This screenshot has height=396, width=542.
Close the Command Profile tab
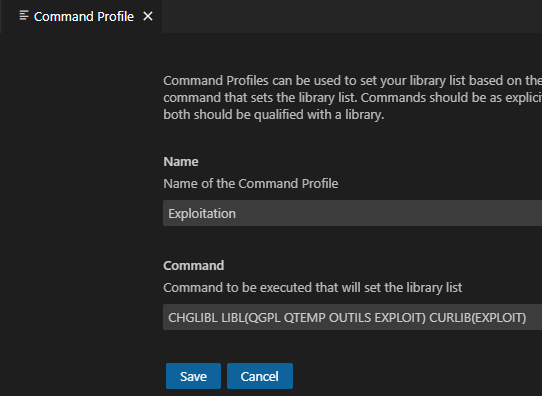point(148,16)
